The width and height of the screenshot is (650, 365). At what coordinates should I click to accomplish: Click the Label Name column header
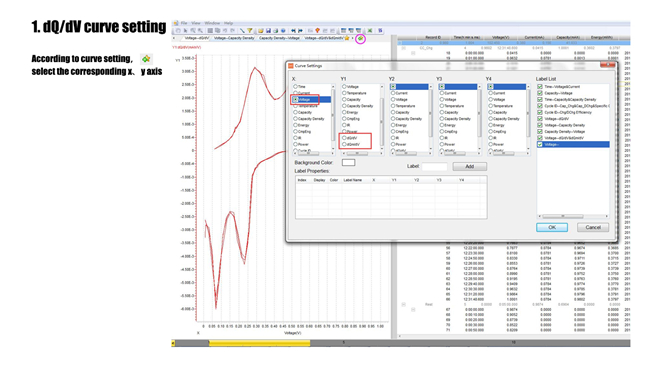pos(353,180)
